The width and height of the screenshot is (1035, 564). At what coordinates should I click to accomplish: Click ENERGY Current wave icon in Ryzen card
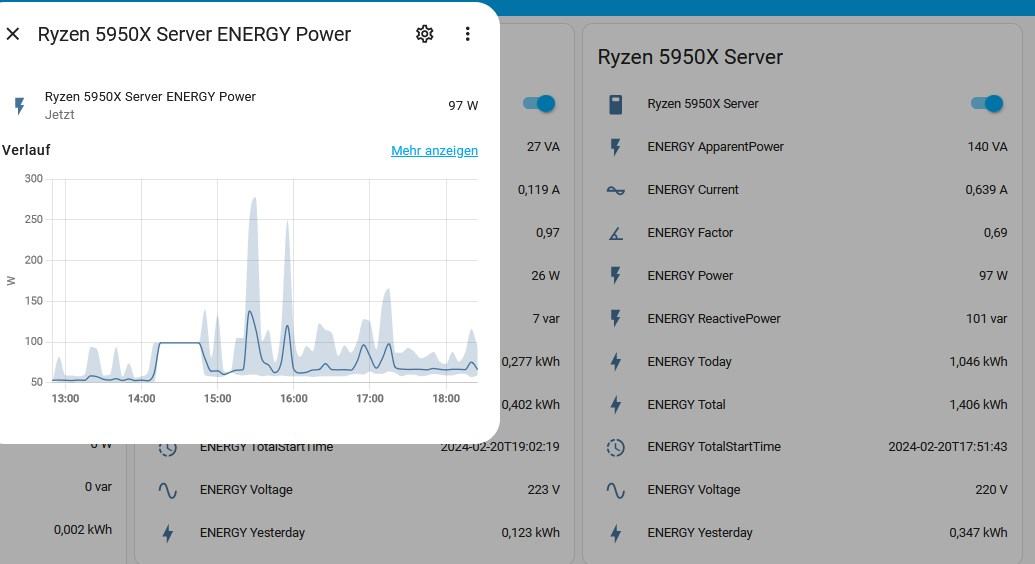[x=615, y=190]
